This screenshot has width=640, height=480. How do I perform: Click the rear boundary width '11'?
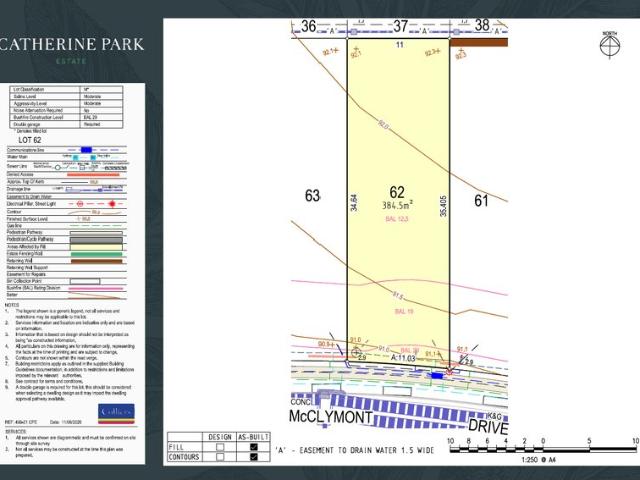click(x=400, y=44)
